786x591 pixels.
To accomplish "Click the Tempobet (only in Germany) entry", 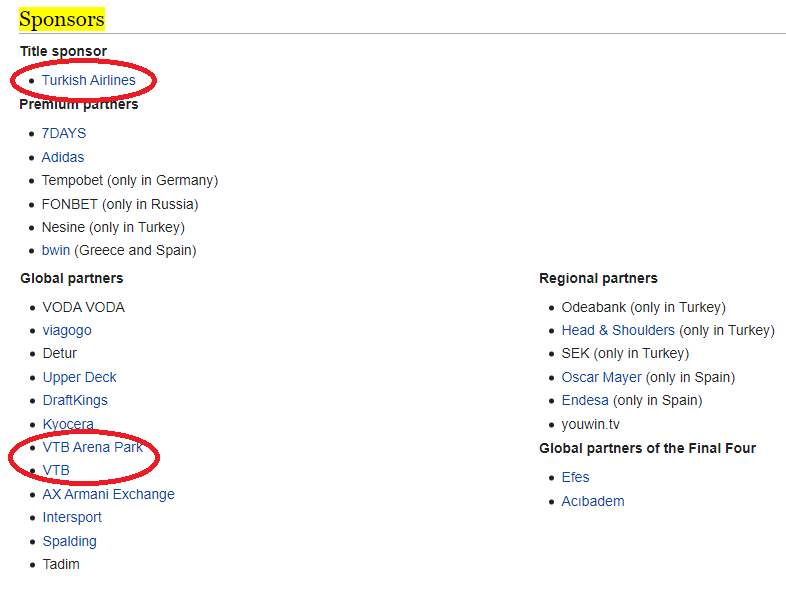I will pyautogui.click(x=130, y=180).
